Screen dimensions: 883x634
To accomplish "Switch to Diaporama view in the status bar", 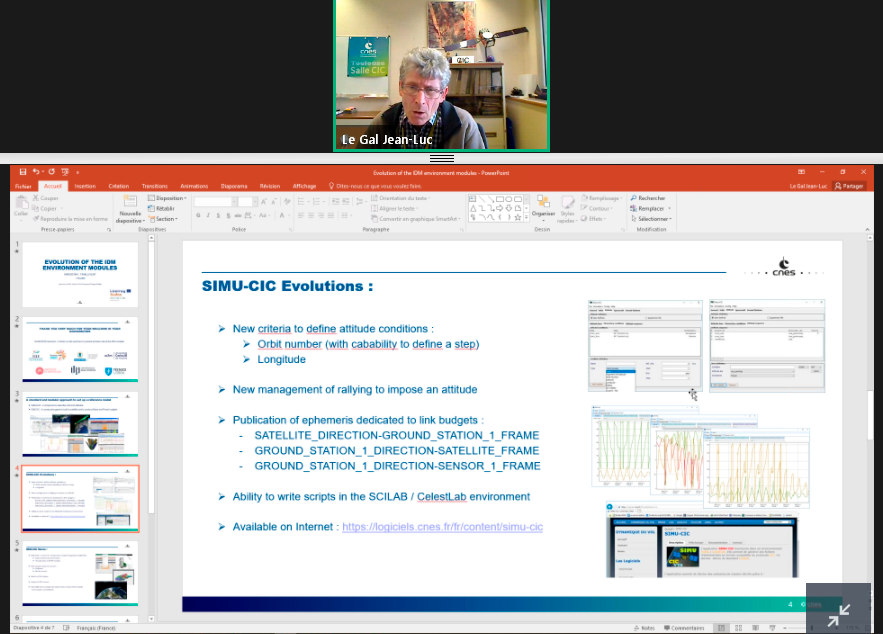I will 770,628.
